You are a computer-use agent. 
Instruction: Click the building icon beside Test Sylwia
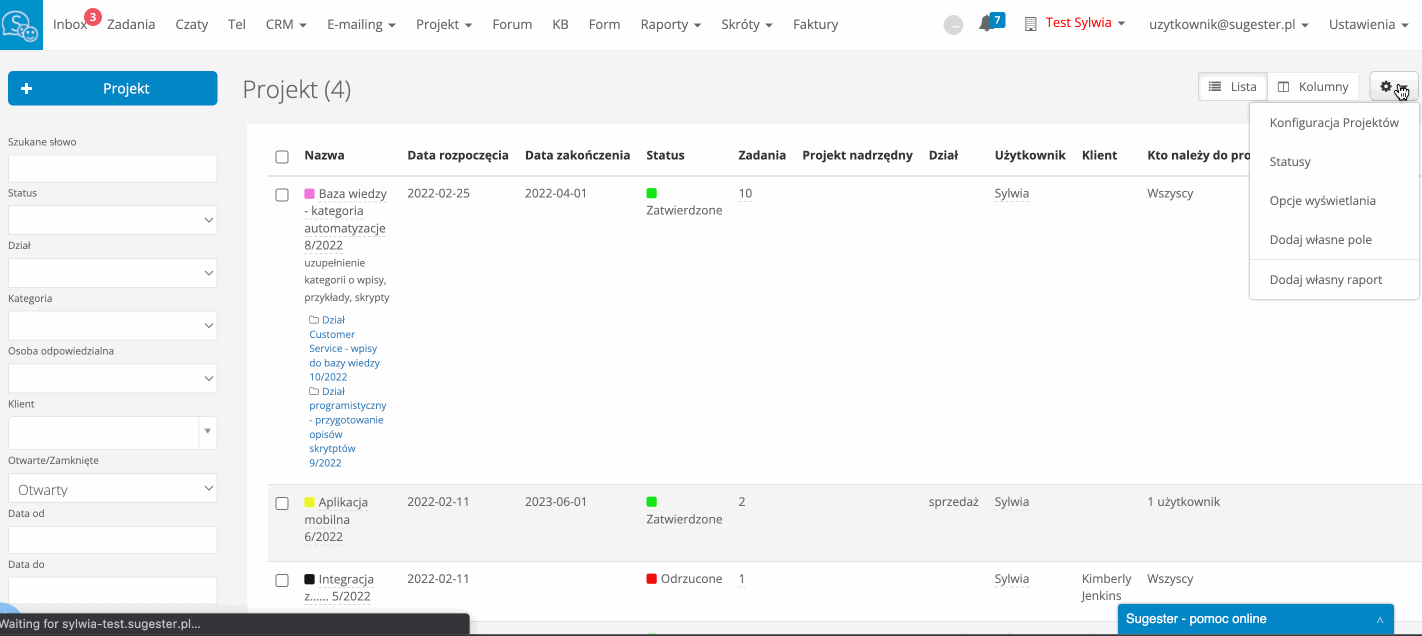[1031, 24]
